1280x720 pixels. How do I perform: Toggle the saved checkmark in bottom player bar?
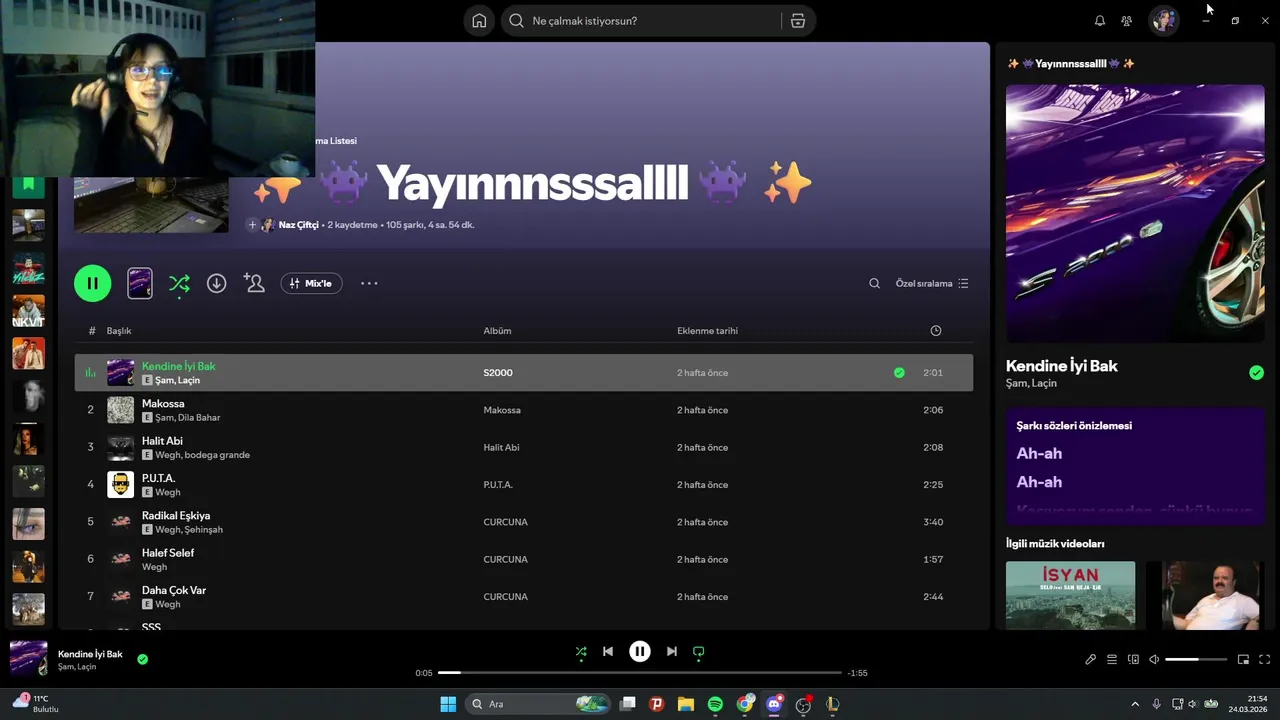143,659
